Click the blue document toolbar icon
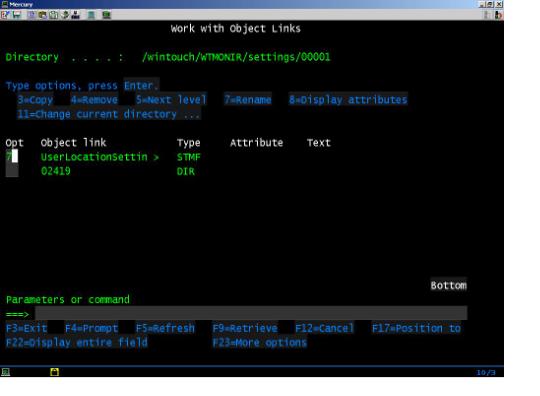 [x=32, y=15]
